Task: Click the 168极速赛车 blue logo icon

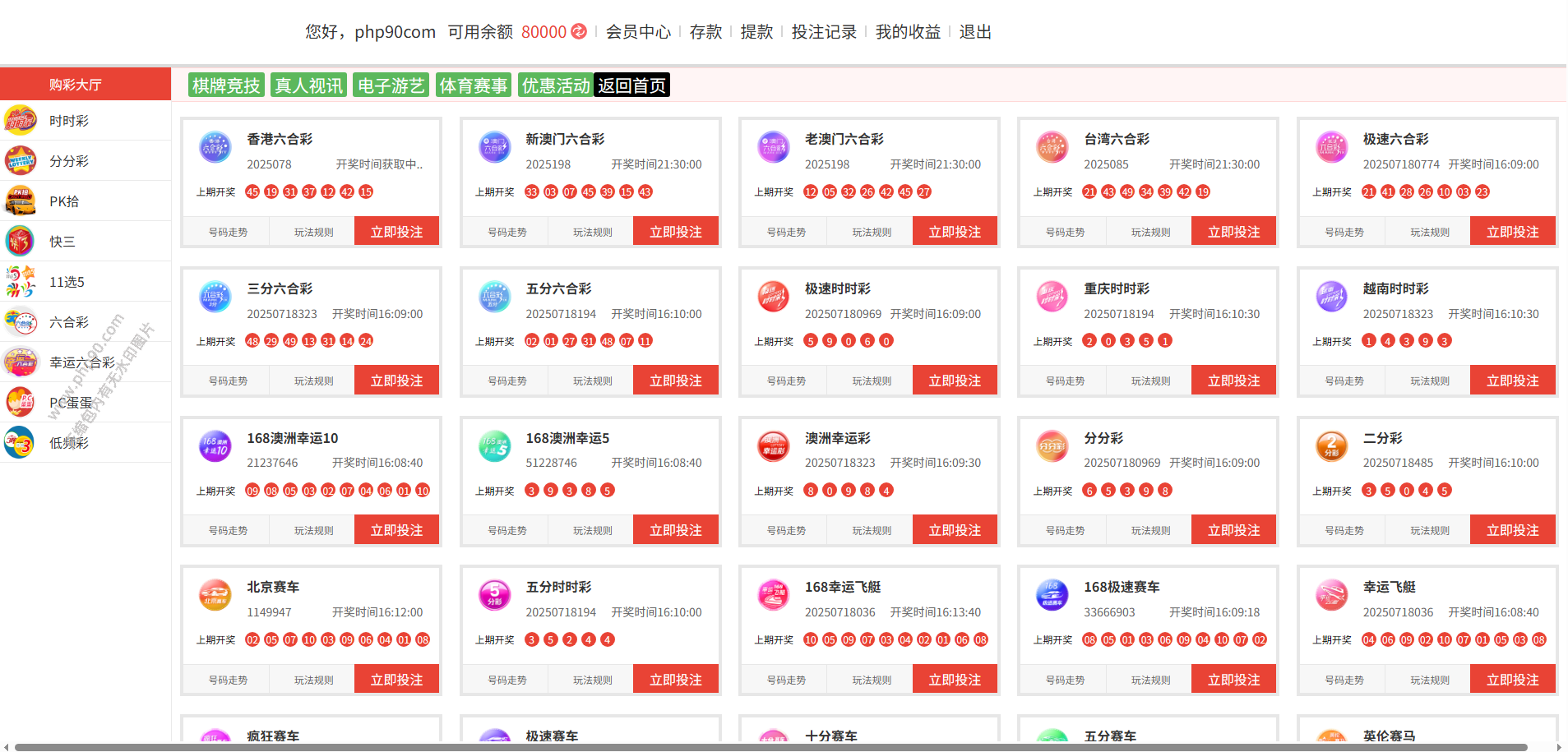Action: [1052, 596]
